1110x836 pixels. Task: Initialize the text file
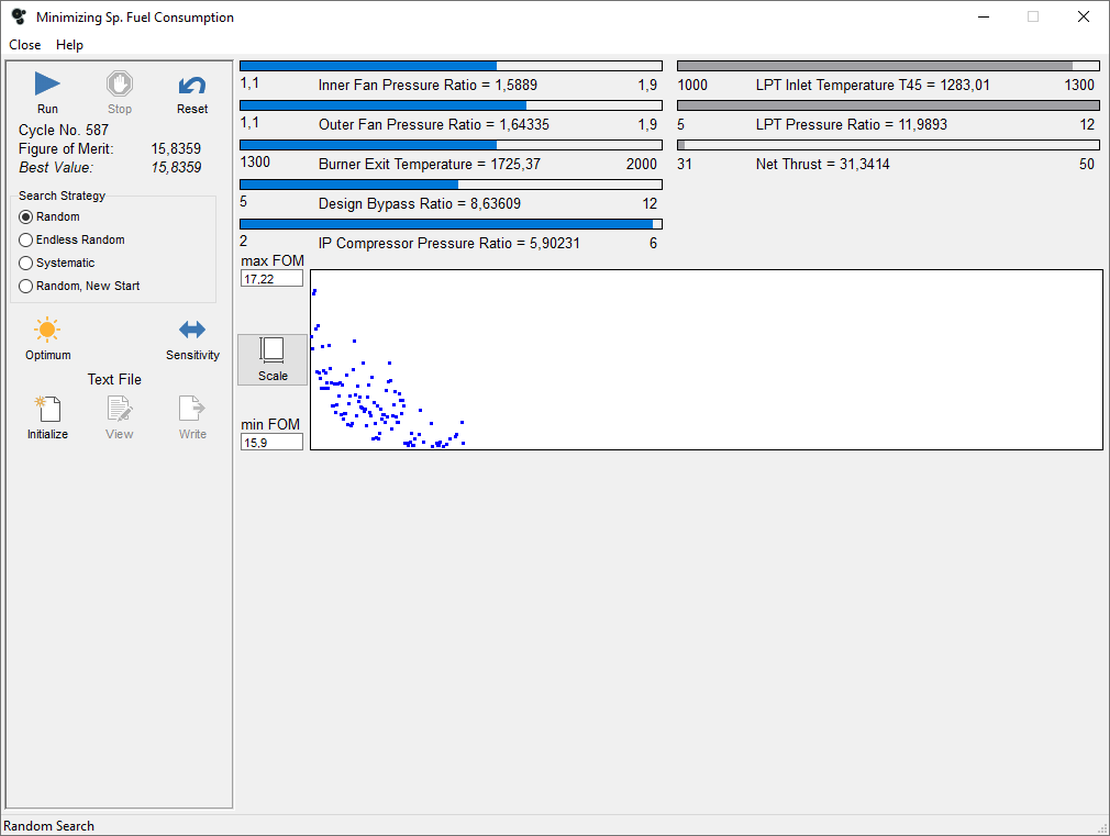point(47,409)
